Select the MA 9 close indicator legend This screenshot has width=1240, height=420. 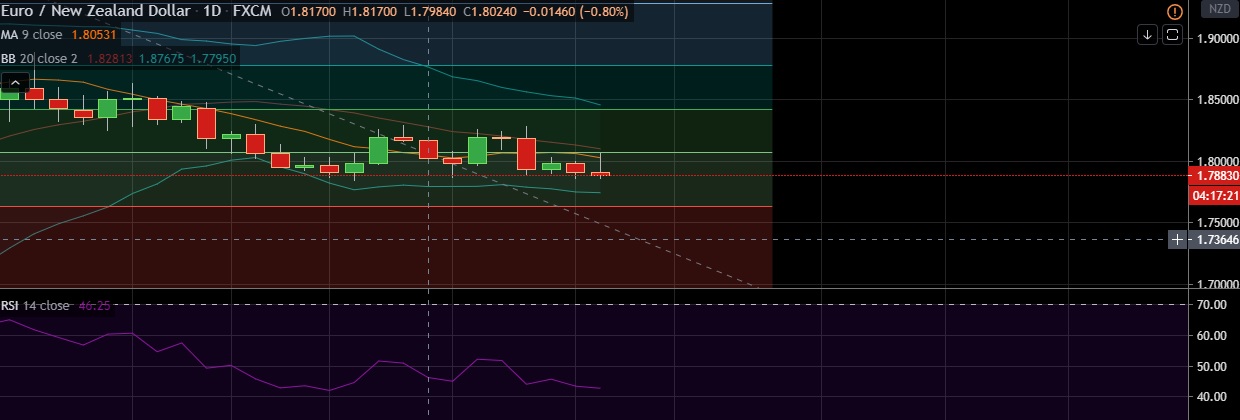pyautogui.click(x=33, y=35)
